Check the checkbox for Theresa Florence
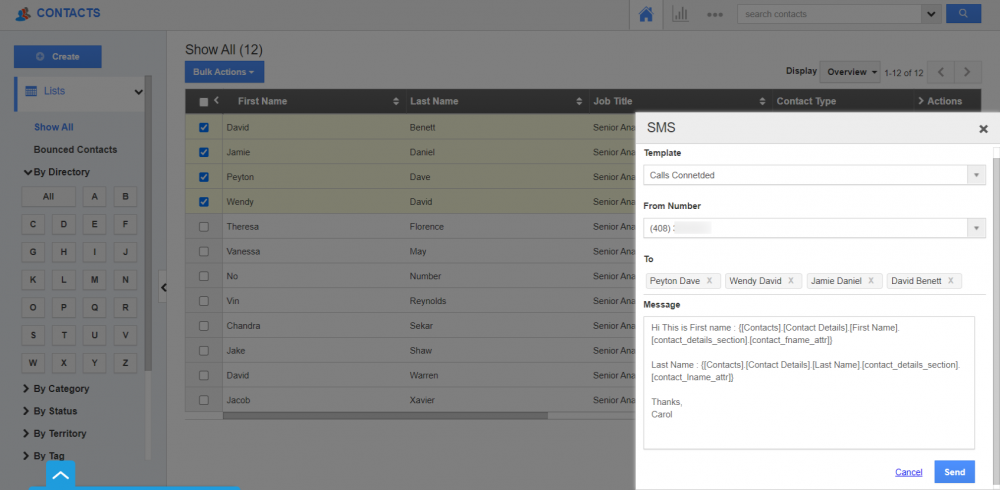The height and width of the screenshot is (490, 1000). [204, 227]
